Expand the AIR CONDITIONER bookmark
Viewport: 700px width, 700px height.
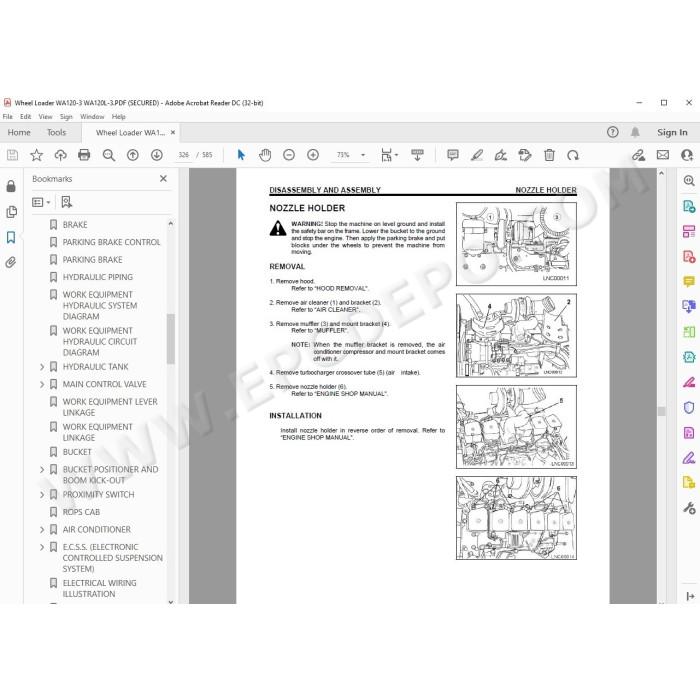tap(42, 530)
